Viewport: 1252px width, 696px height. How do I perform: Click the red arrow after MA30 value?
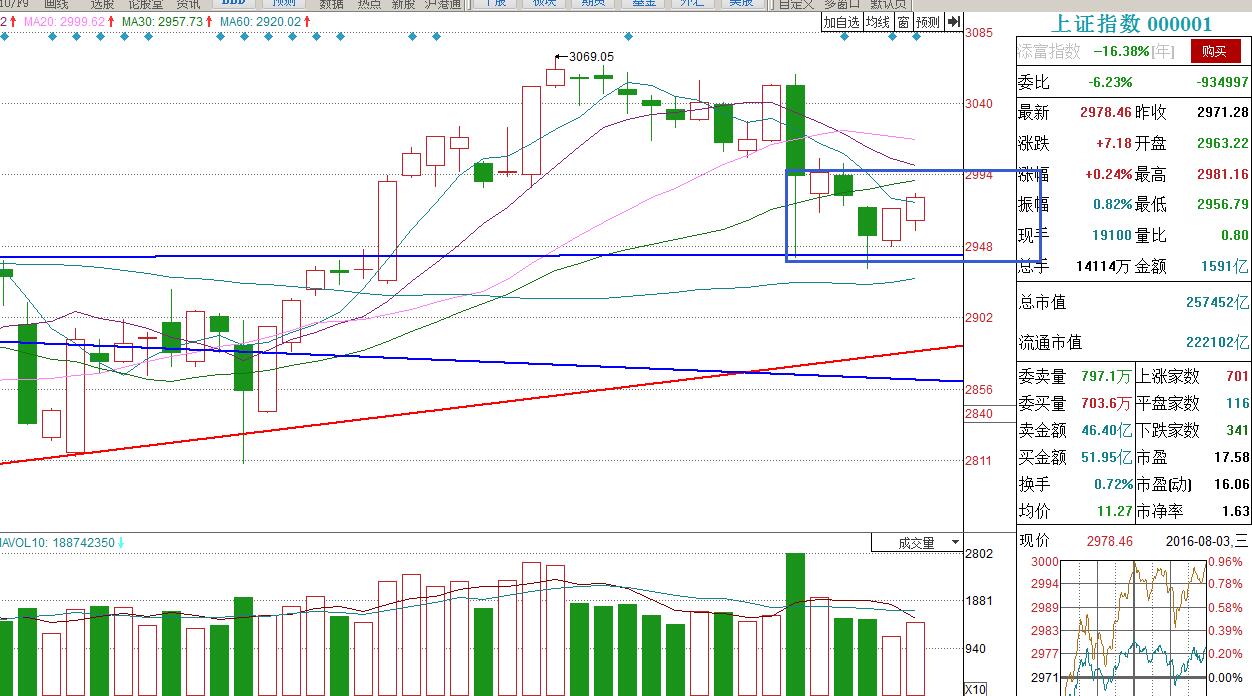point(208,21)
